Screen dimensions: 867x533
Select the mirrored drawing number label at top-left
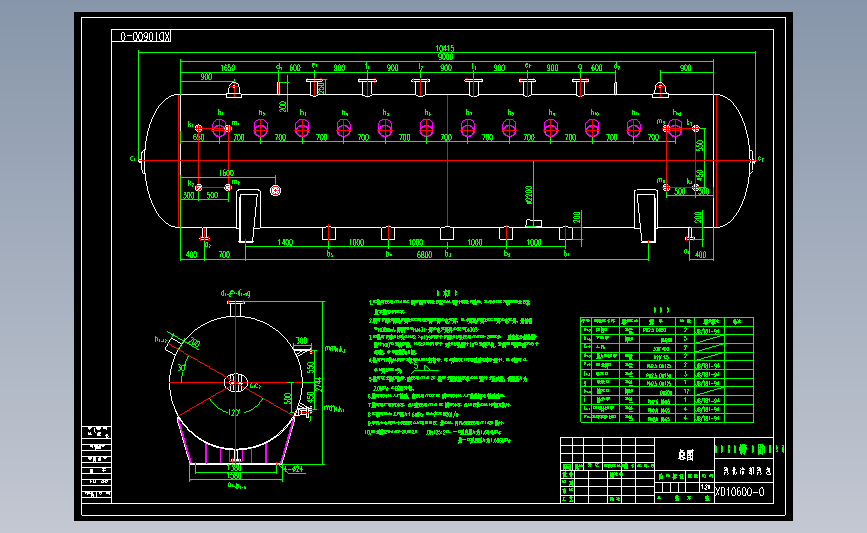click(x=141, y=36)
